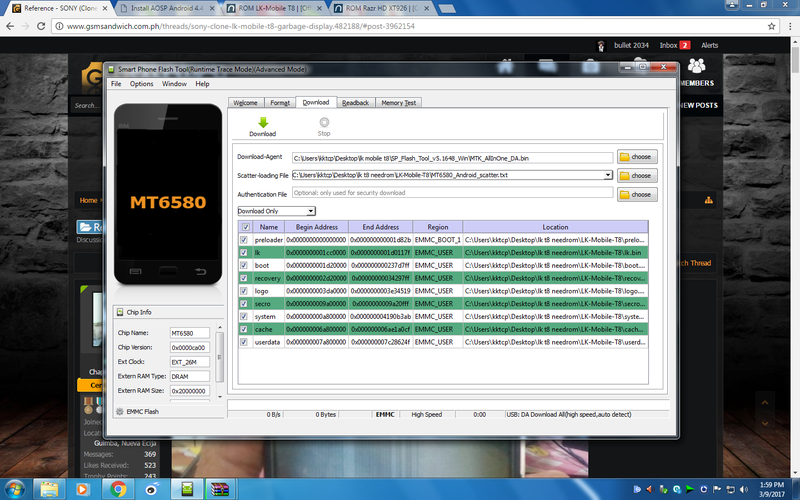Click the Location column header
Screen dimensions: 800x500
(x=556, y=227)
